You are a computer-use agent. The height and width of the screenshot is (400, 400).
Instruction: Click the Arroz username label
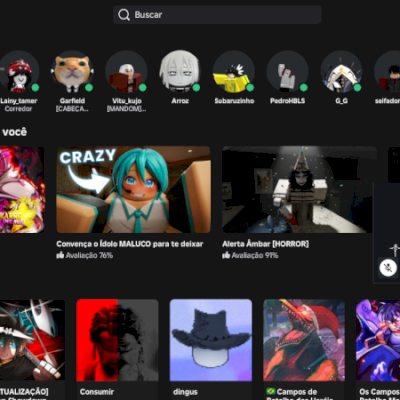click(180, 101)
